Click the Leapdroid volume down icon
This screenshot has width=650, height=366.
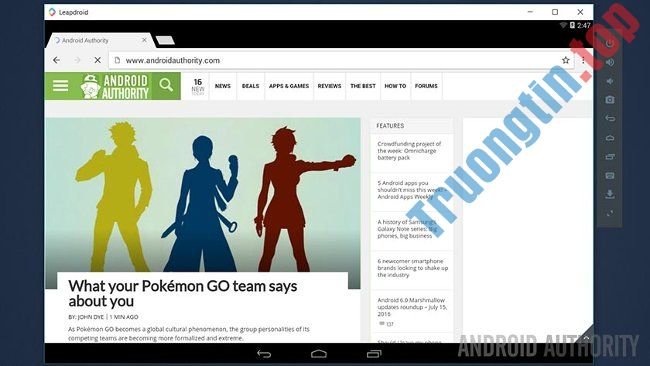[x=610, y=81]
